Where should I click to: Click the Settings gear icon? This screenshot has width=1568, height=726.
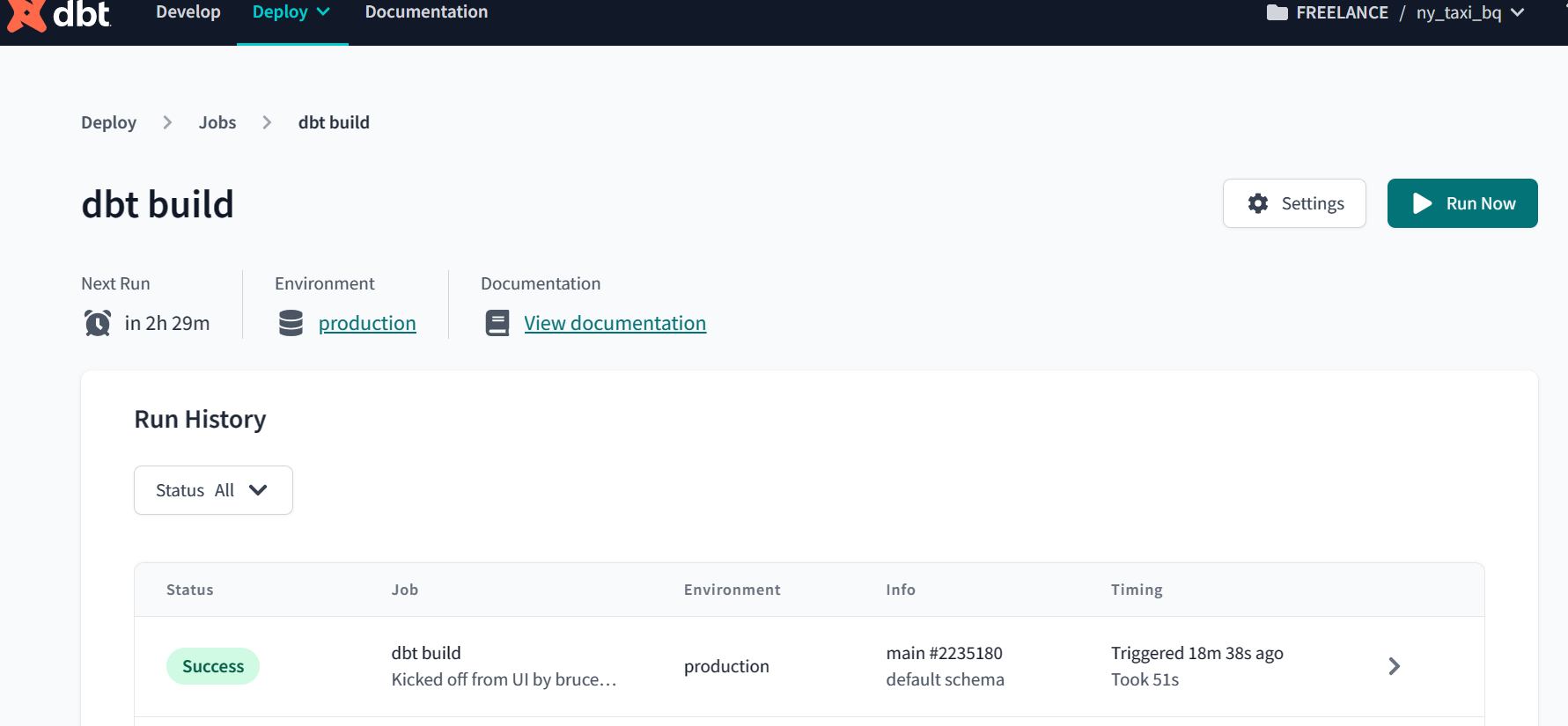point(1258,203)
